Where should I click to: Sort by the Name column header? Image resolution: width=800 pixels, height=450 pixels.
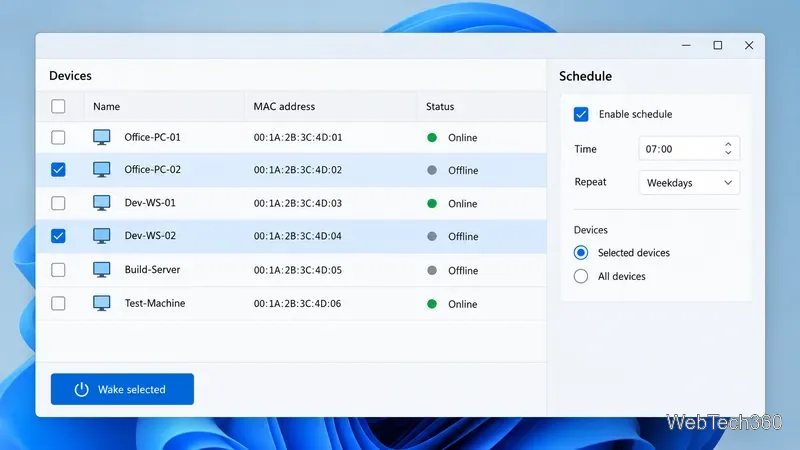point(106,106)
